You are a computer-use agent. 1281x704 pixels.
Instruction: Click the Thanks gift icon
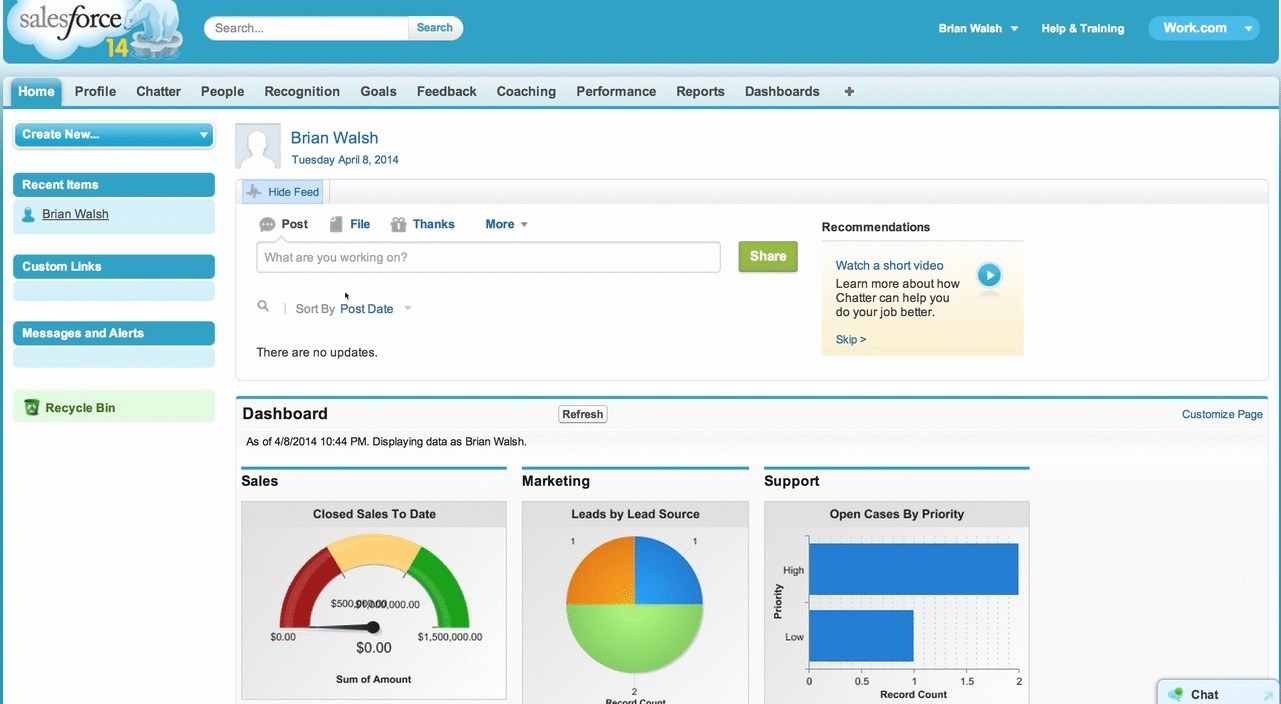tap(398, 225)
